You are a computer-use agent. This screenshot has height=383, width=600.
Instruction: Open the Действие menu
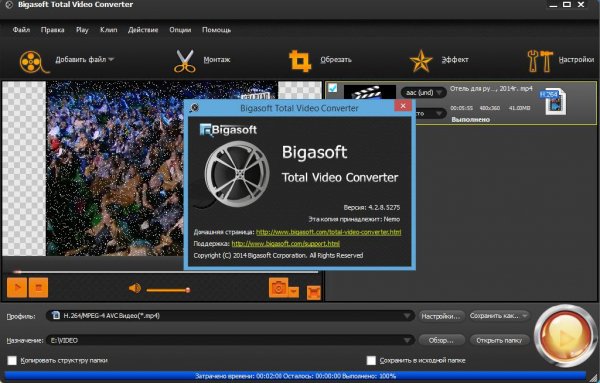pyautogui.click(x=143, y=29)
